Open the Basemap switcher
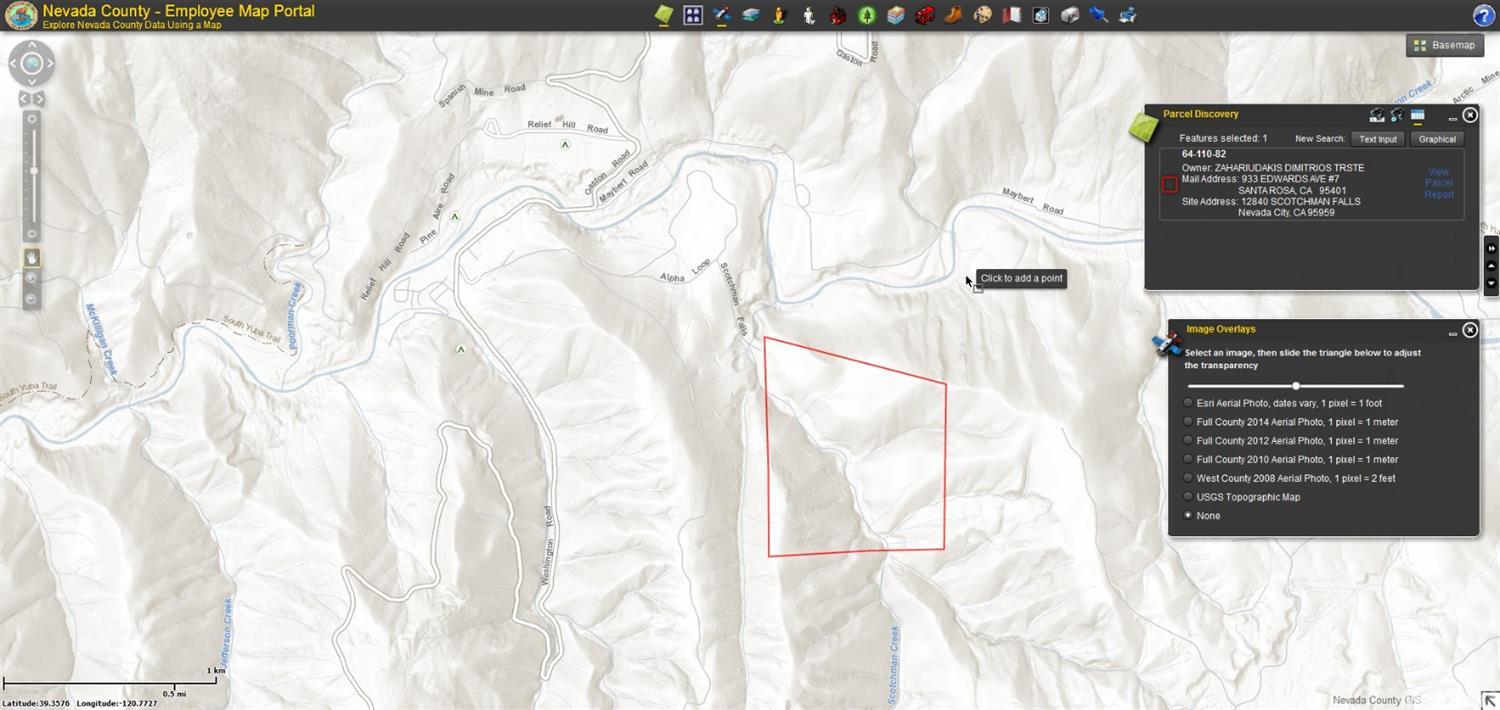 tap(1444, 45)
